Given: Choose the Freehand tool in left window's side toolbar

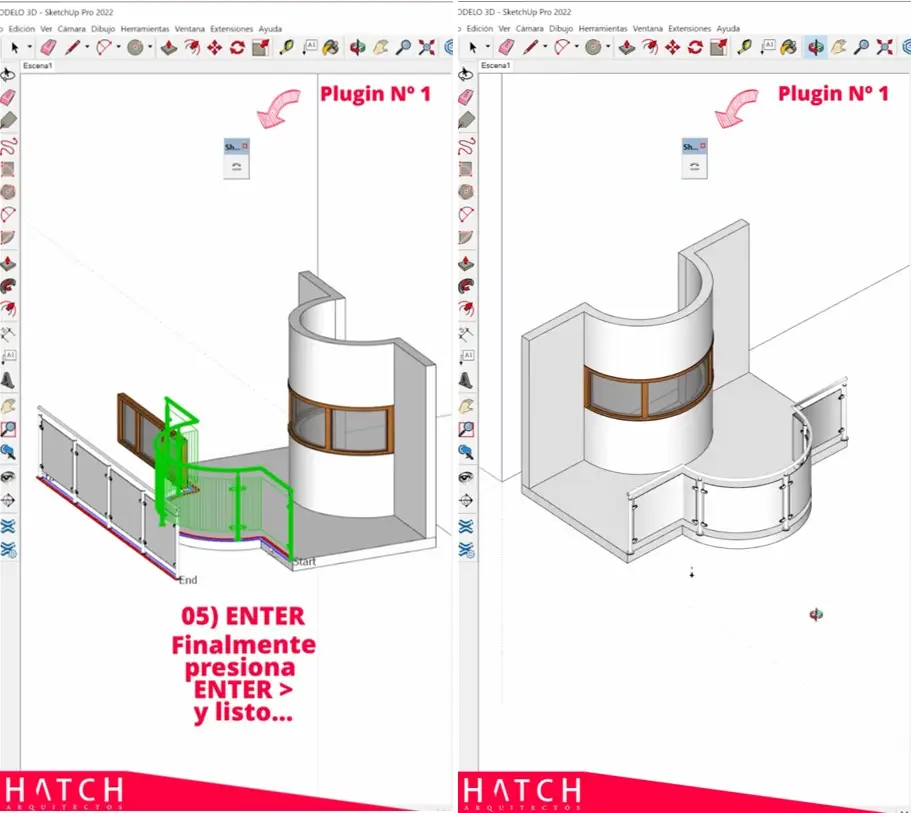Looking at the screenshot, I should (x=9, y=145).
